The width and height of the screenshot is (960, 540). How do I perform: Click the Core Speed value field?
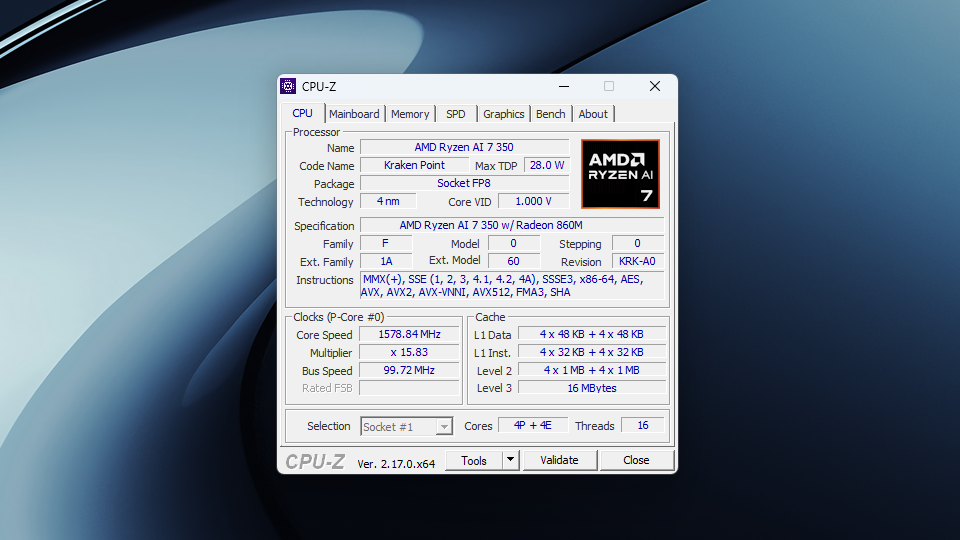pos(409,335)
